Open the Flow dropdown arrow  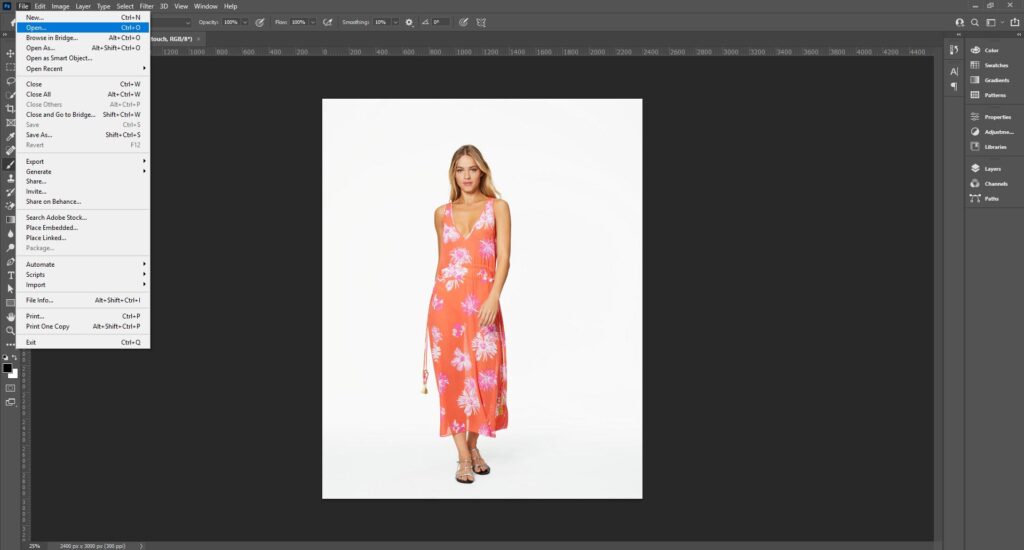[313, 22]
